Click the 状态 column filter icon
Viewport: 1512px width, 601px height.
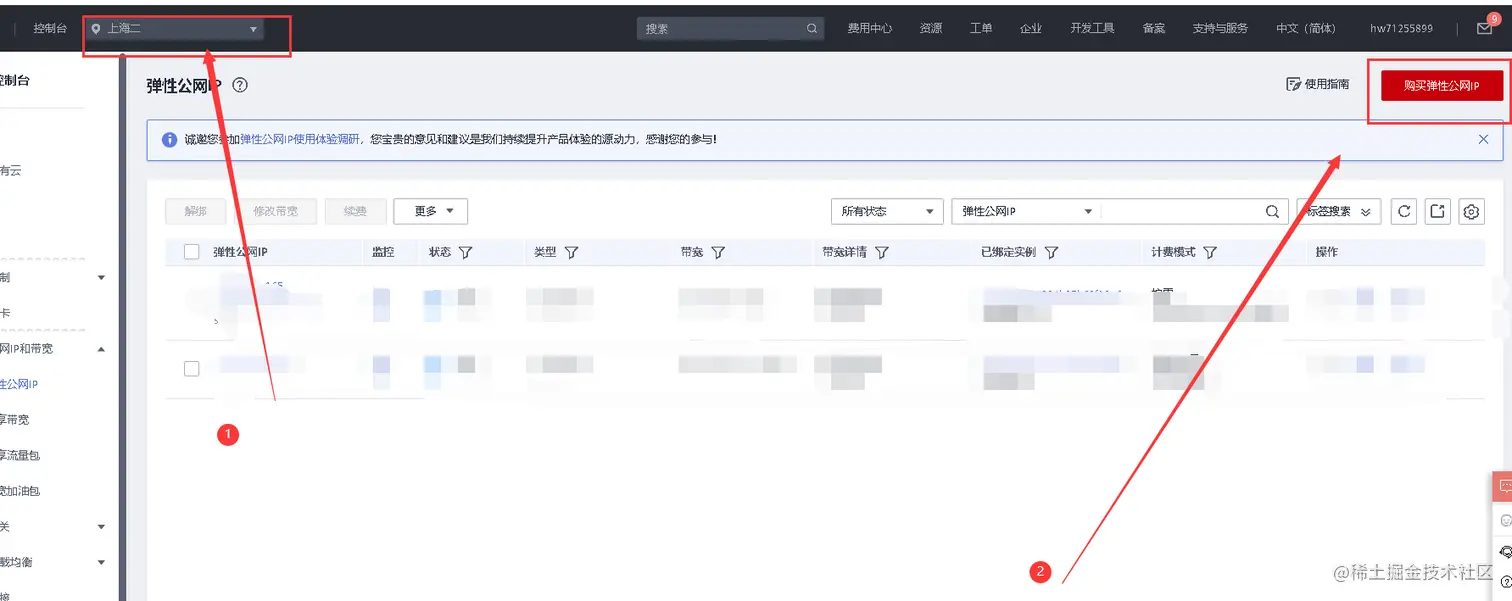465,253
